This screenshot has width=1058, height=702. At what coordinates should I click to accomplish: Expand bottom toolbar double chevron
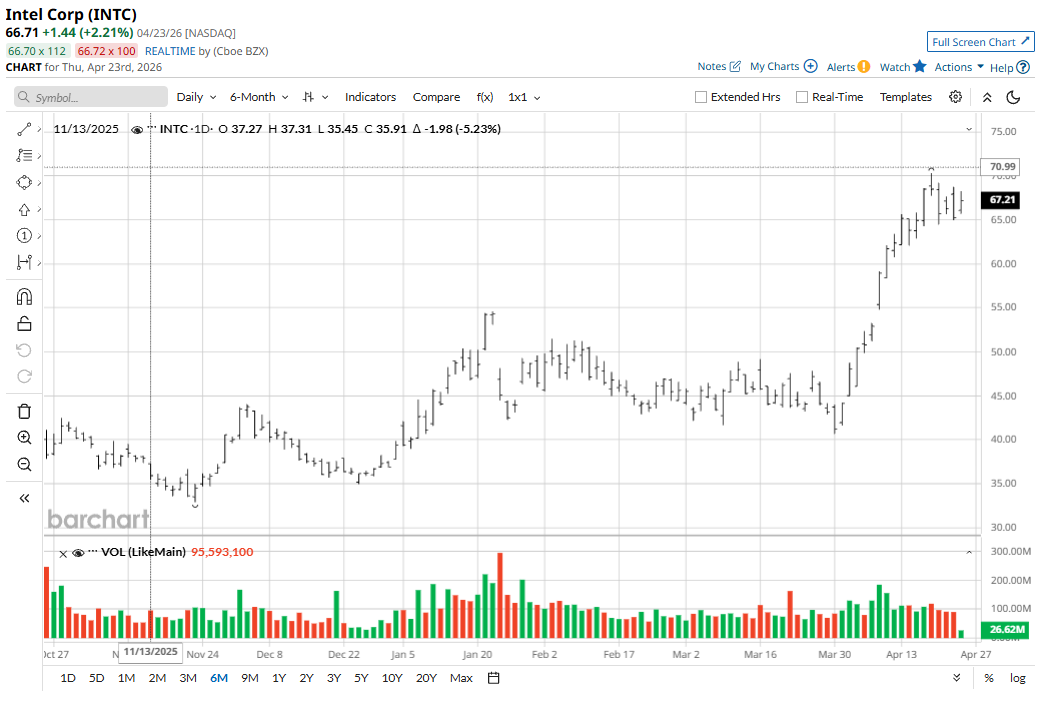956,678
